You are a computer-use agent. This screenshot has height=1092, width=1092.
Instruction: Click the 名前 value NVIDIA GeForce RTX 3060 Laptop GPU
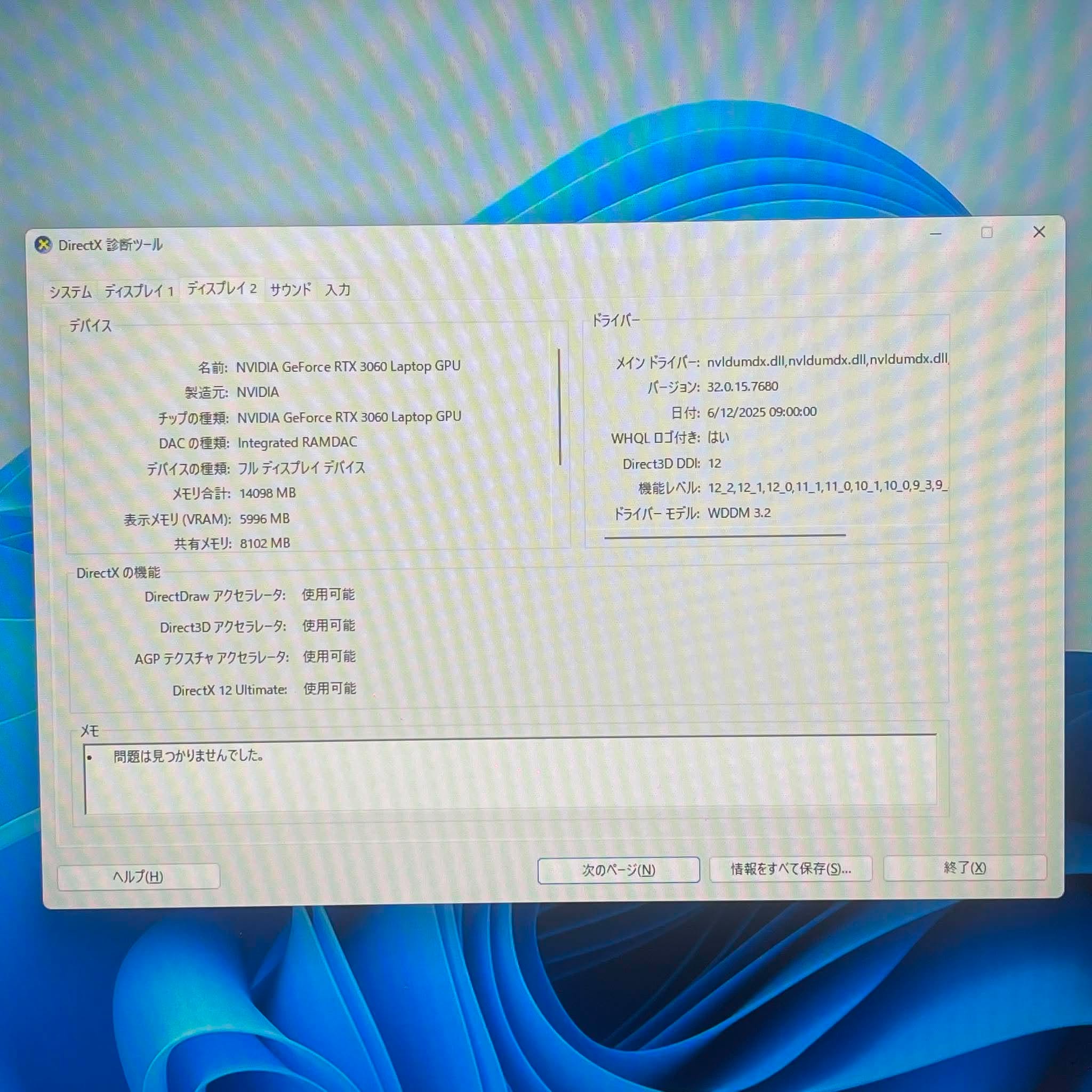pyautogui.click(x=348, y=366)
